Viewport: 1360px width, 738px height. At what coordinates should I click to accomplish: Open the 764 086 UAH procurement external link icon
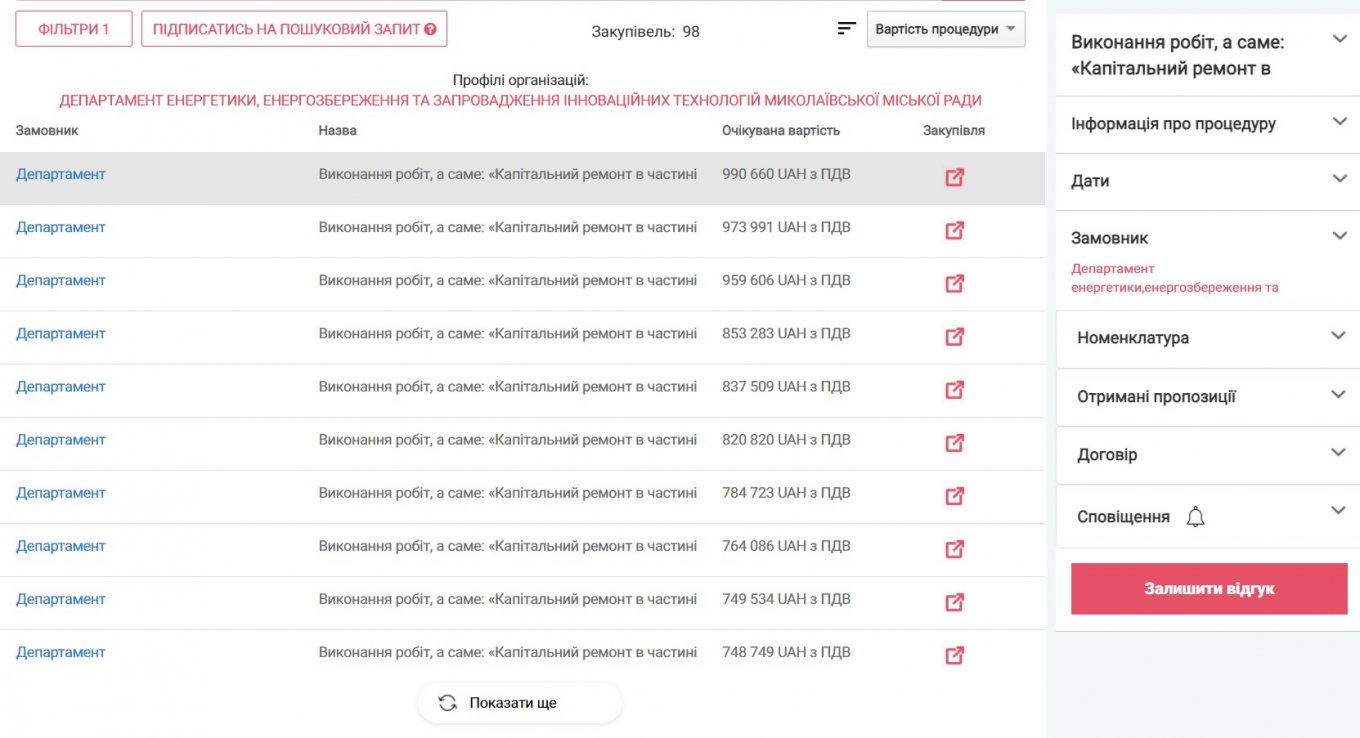954,548
